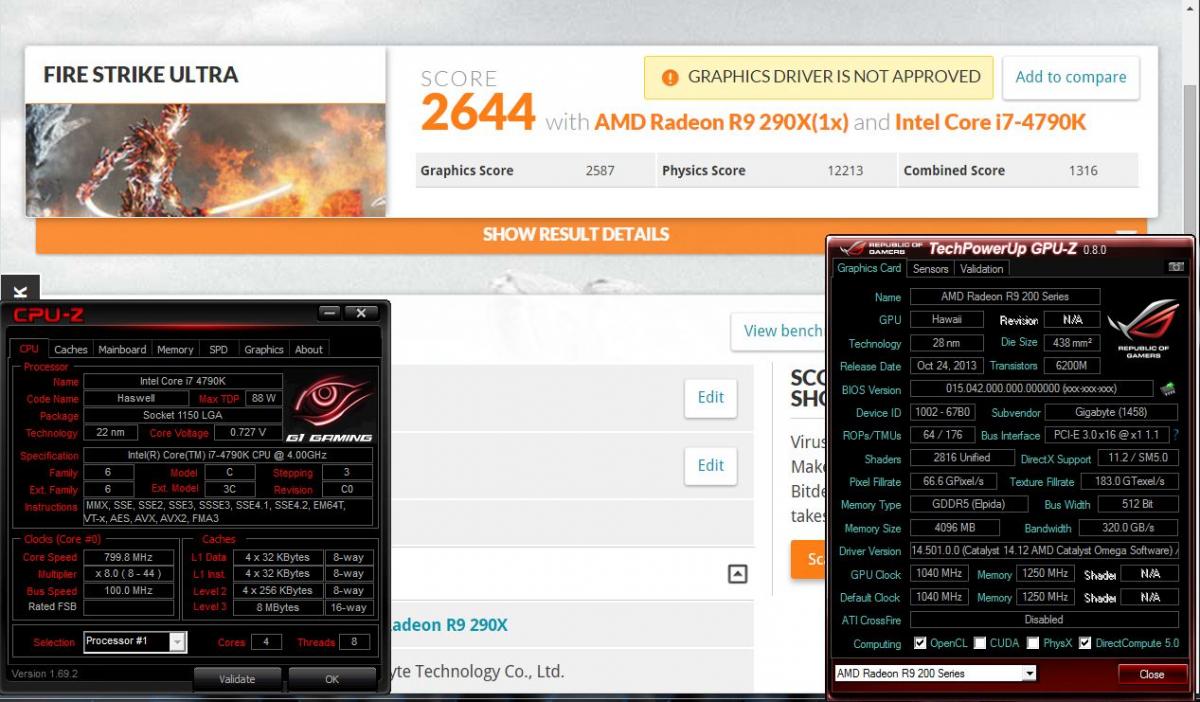Click the Validate button in CPU-Z
Viewport: 1200px width, 702px height.
coord(237,679)
